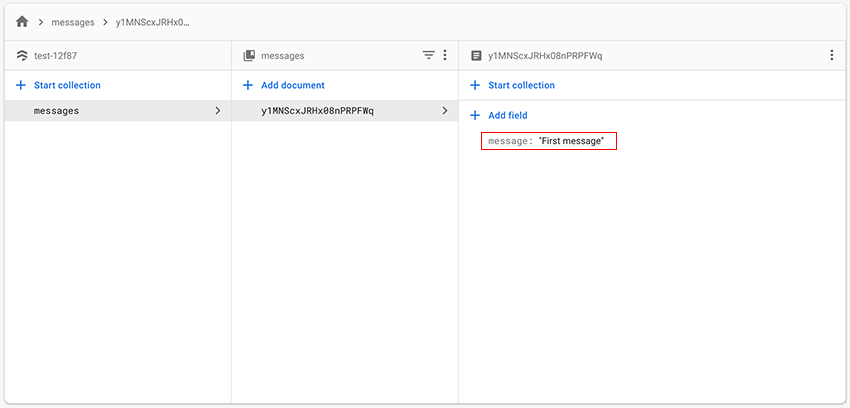Click the plus icon beside Add document
The image size is (850, 408).
pos(248,86)
